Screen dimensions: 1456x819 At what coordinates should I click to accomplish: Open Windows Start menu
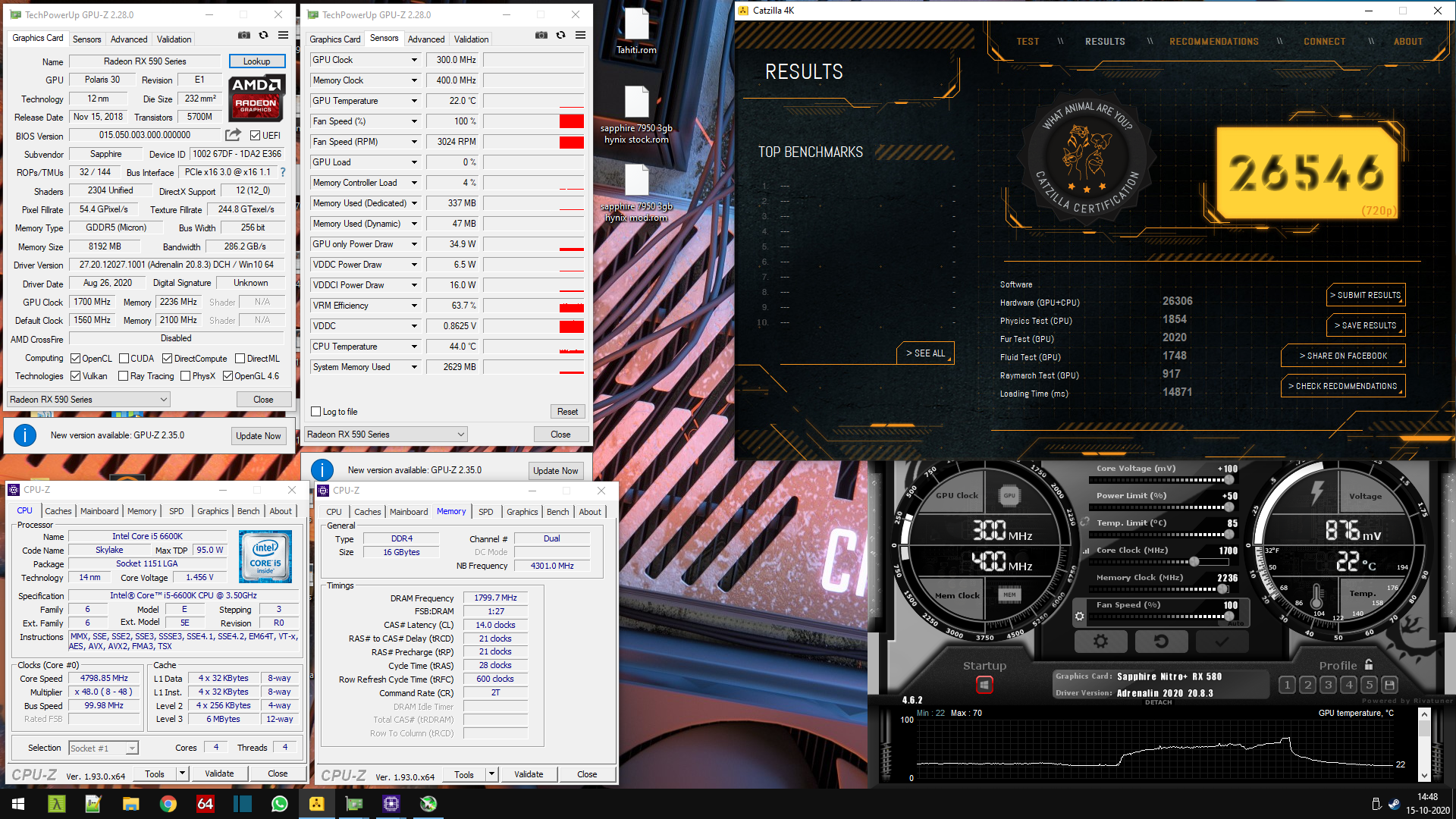(18, 804)
